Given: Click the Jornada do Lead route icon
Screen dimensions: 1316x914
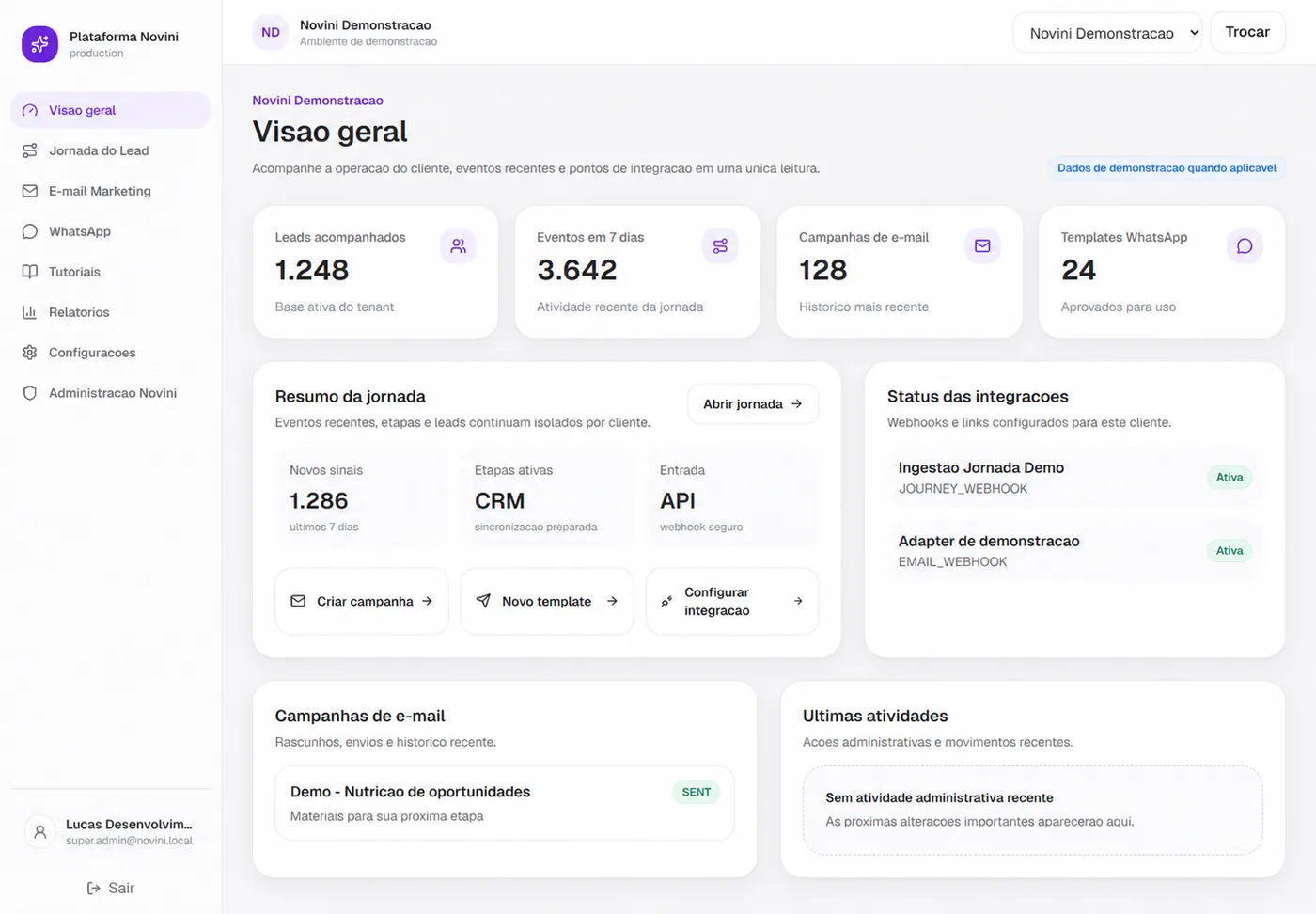Looking at the screenshot, I should tap(30, 150).
